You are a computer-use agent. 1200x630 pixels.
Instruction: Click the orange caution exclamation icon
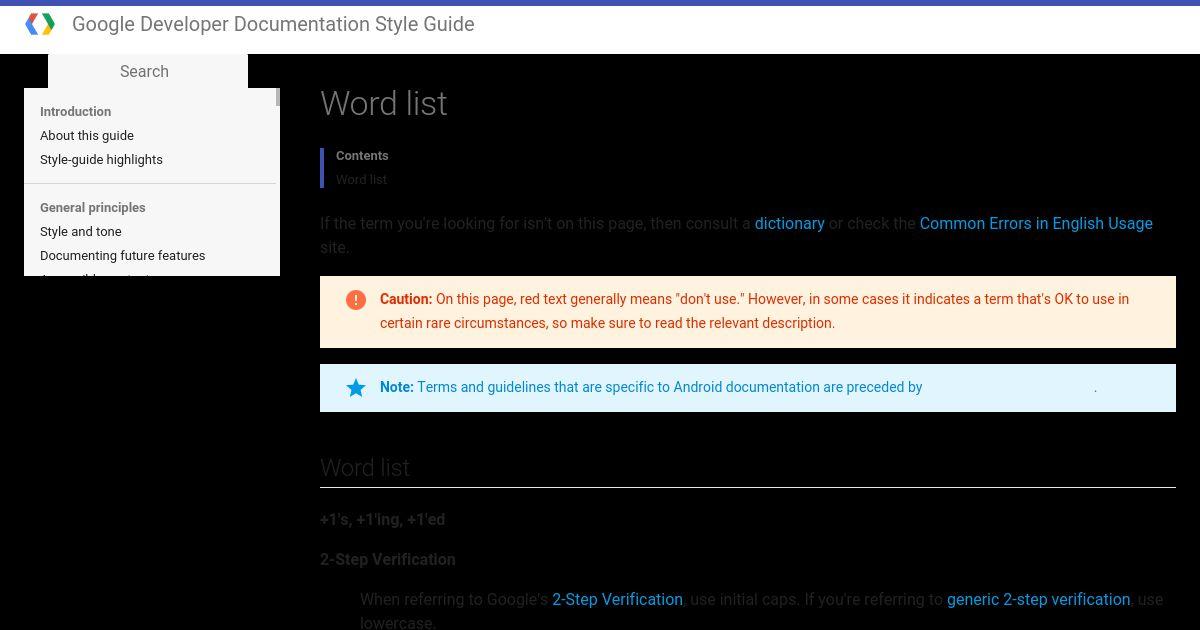[x=356, y=299]
